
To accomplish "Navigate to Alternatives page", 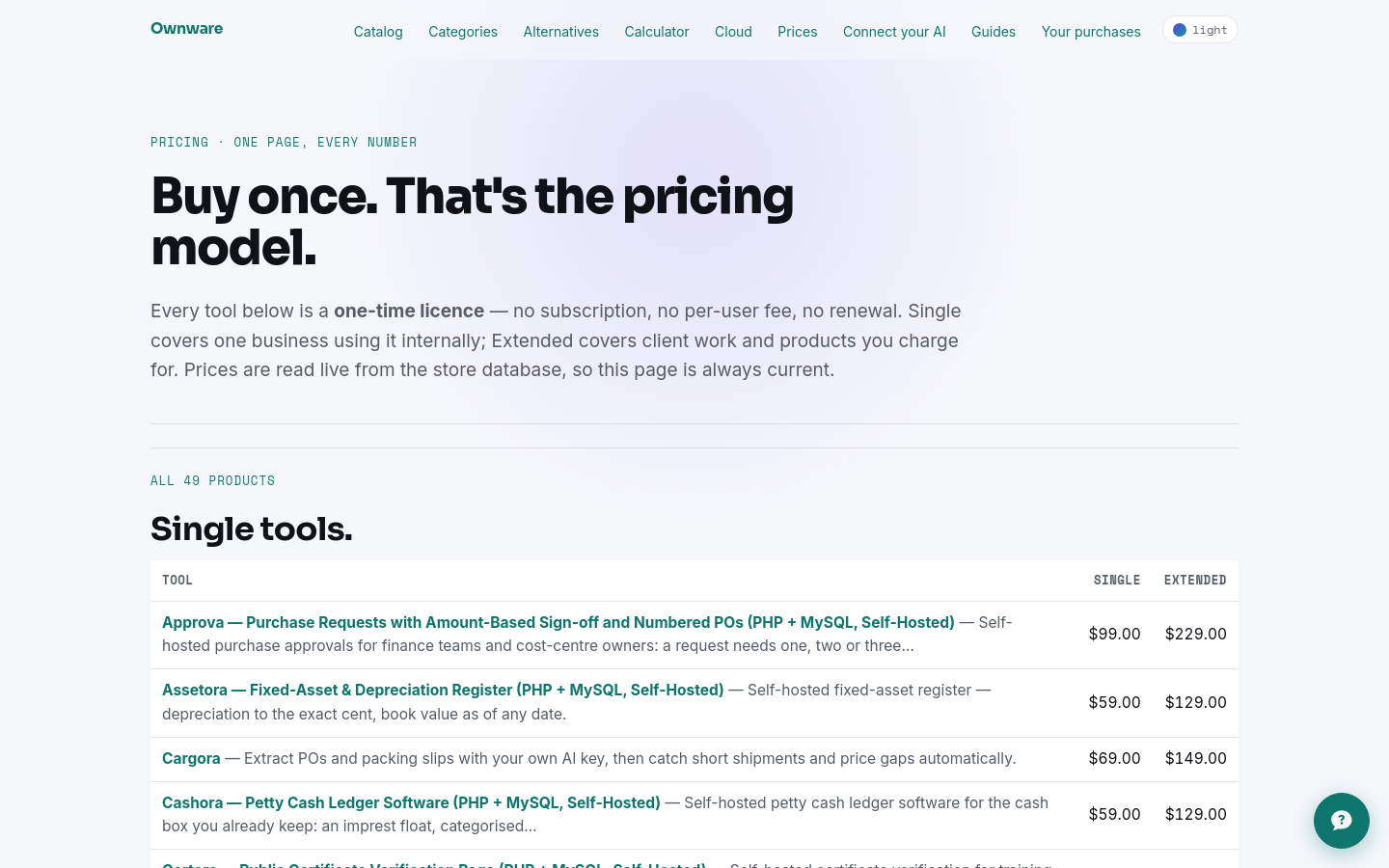I will (x=561, y=32).
